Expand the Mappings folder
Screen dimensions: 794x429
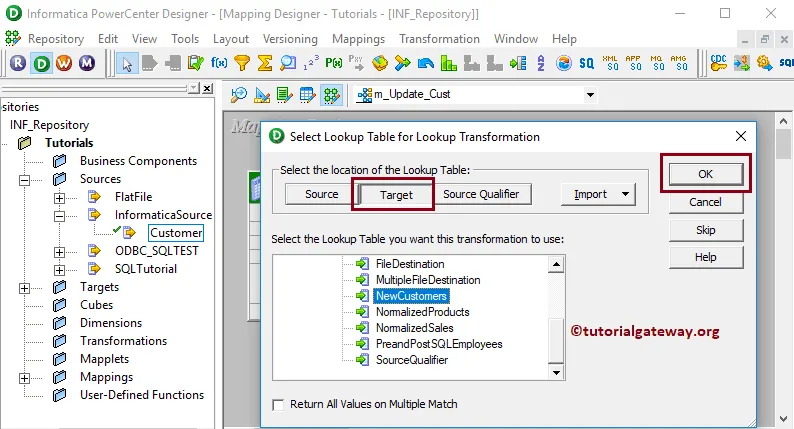coord(24,378)
